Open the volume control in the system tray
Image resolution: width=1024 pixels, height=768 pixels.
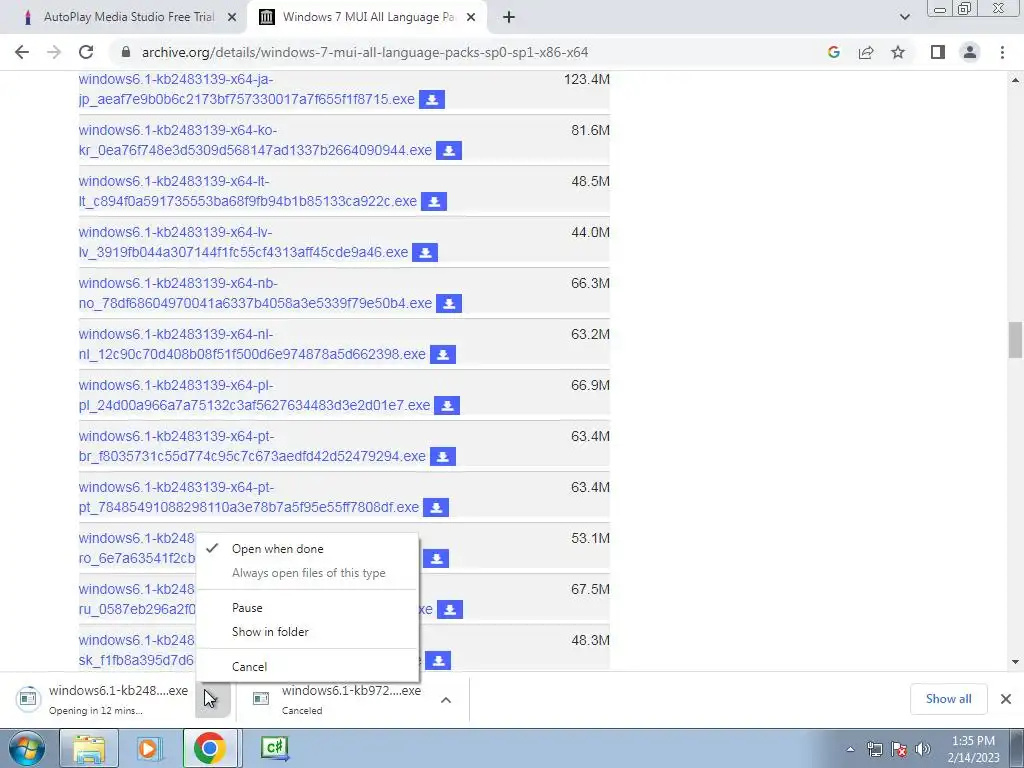point(923,749)
